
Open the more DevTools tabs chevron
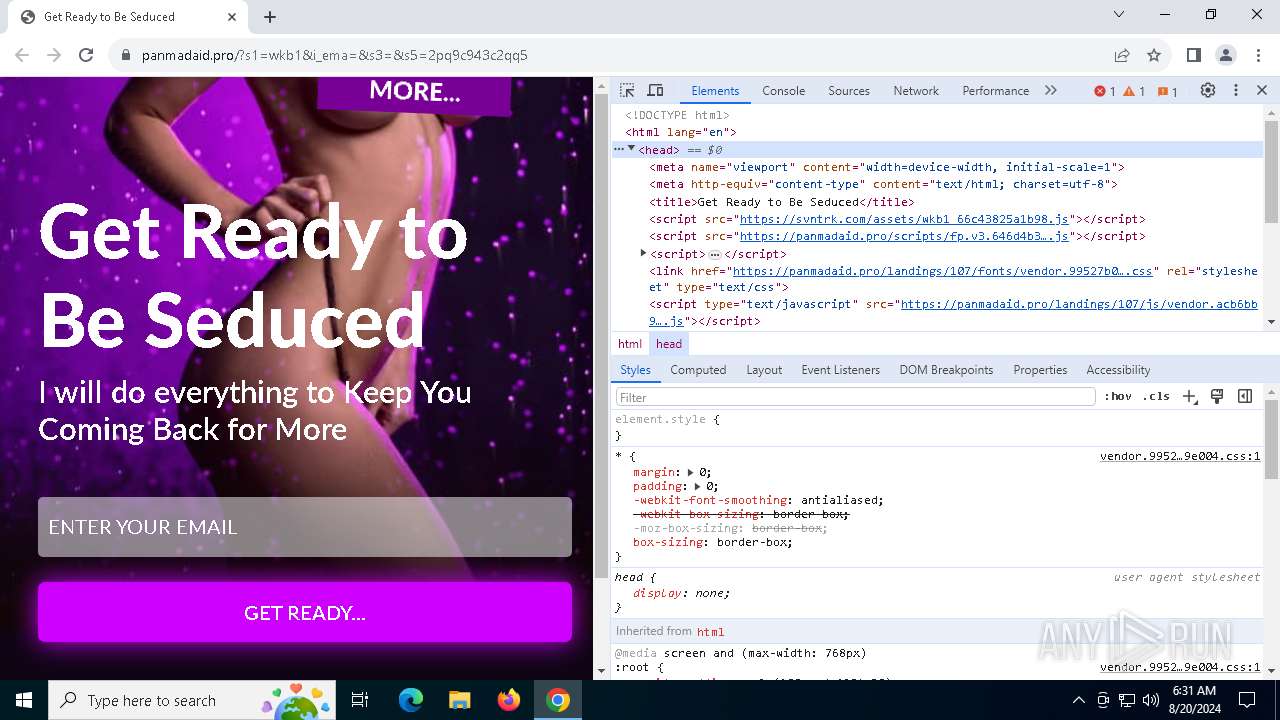(x=1050, y=90)
